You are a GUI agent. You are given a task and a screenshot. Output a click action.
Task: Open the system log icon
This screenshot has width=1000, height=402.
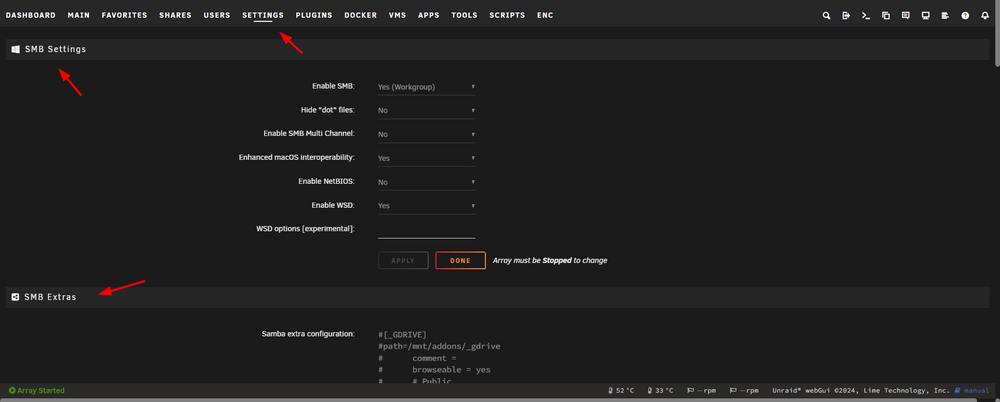[945, 15]
